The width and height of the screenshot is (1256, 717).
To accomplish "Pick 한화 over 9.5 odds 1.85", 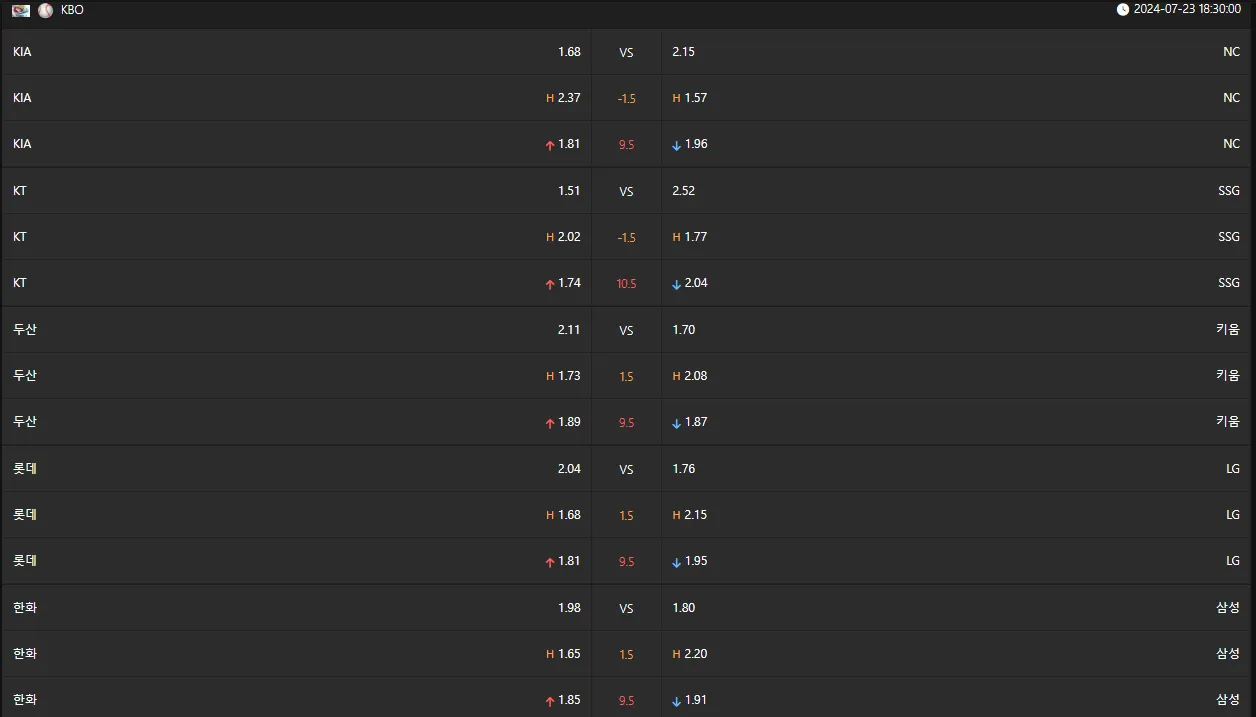I will tap(569, 700).
